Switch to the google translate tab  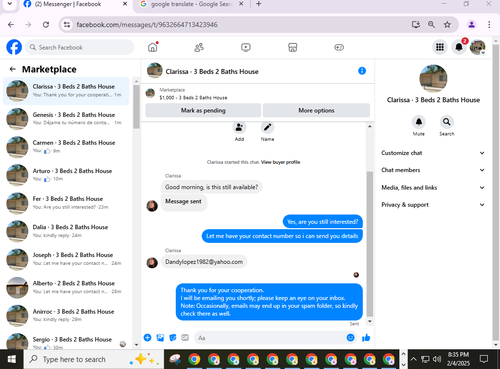[x=191, y=4]
